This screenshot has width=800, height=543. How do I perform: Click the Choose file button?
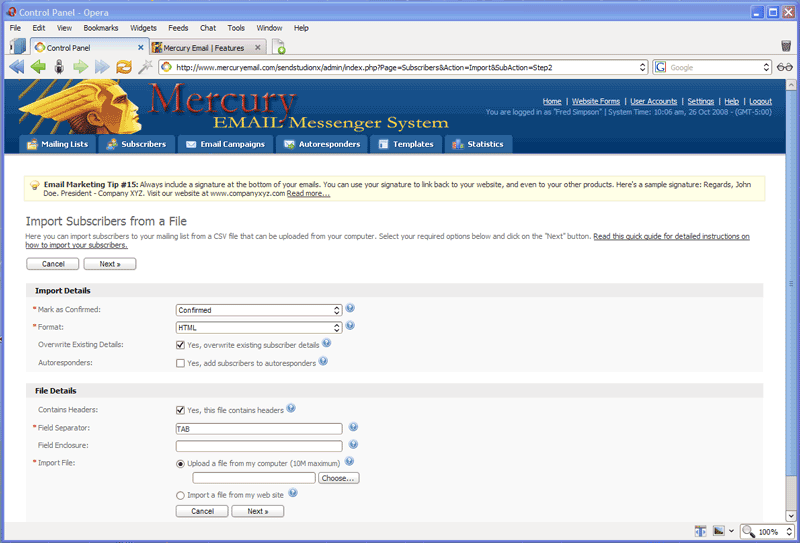click(338, 478)
